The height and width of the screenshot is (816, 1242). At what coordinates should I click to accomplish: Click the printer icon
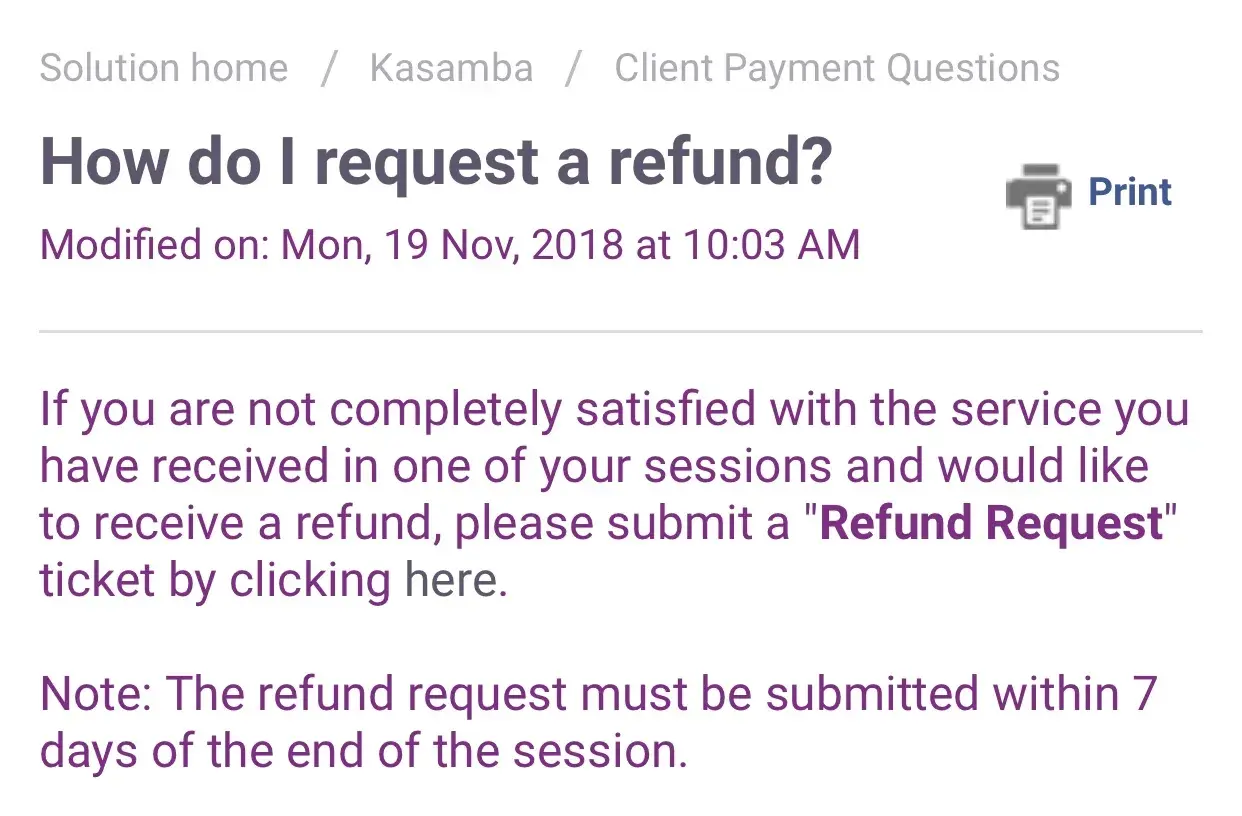[1037, 195]
